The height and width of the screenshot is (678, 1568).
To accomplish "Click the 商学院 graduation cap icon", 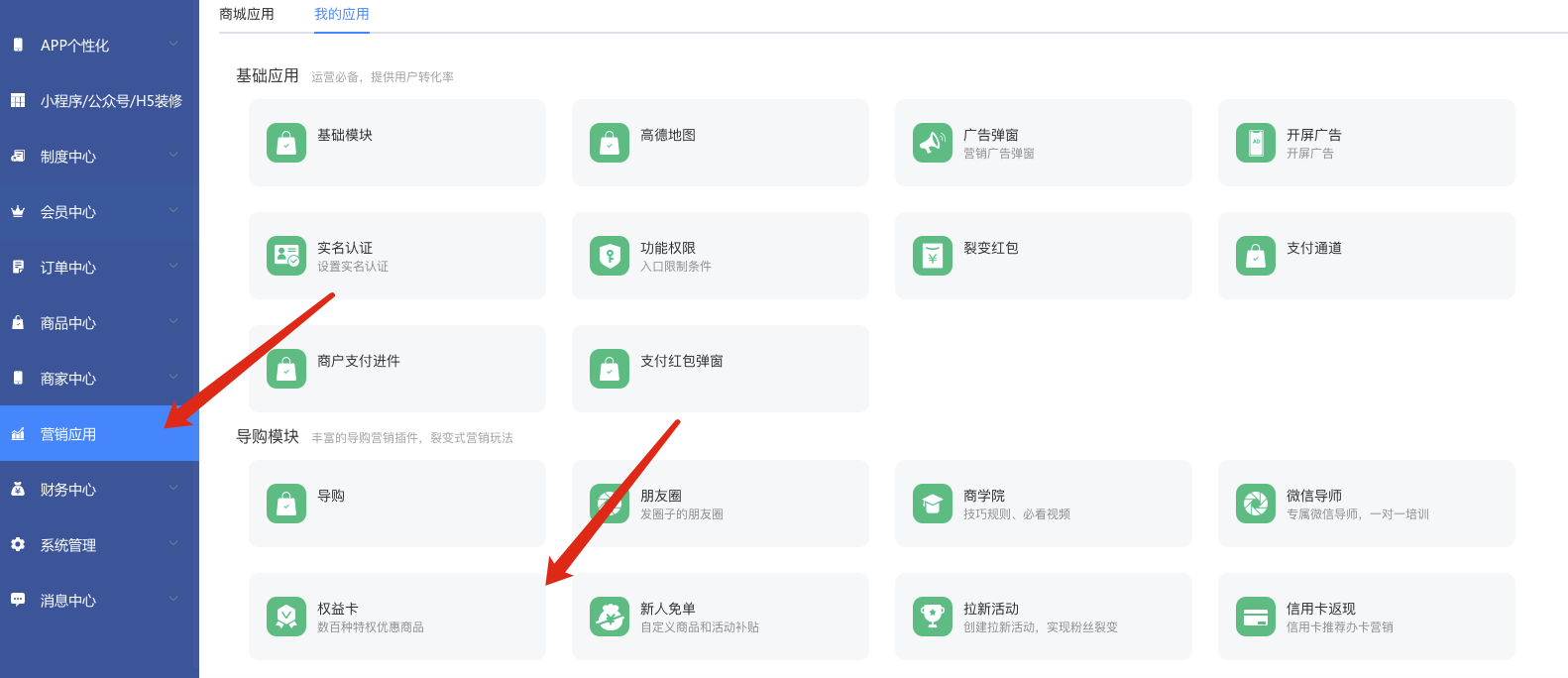I will click(933, 504).
